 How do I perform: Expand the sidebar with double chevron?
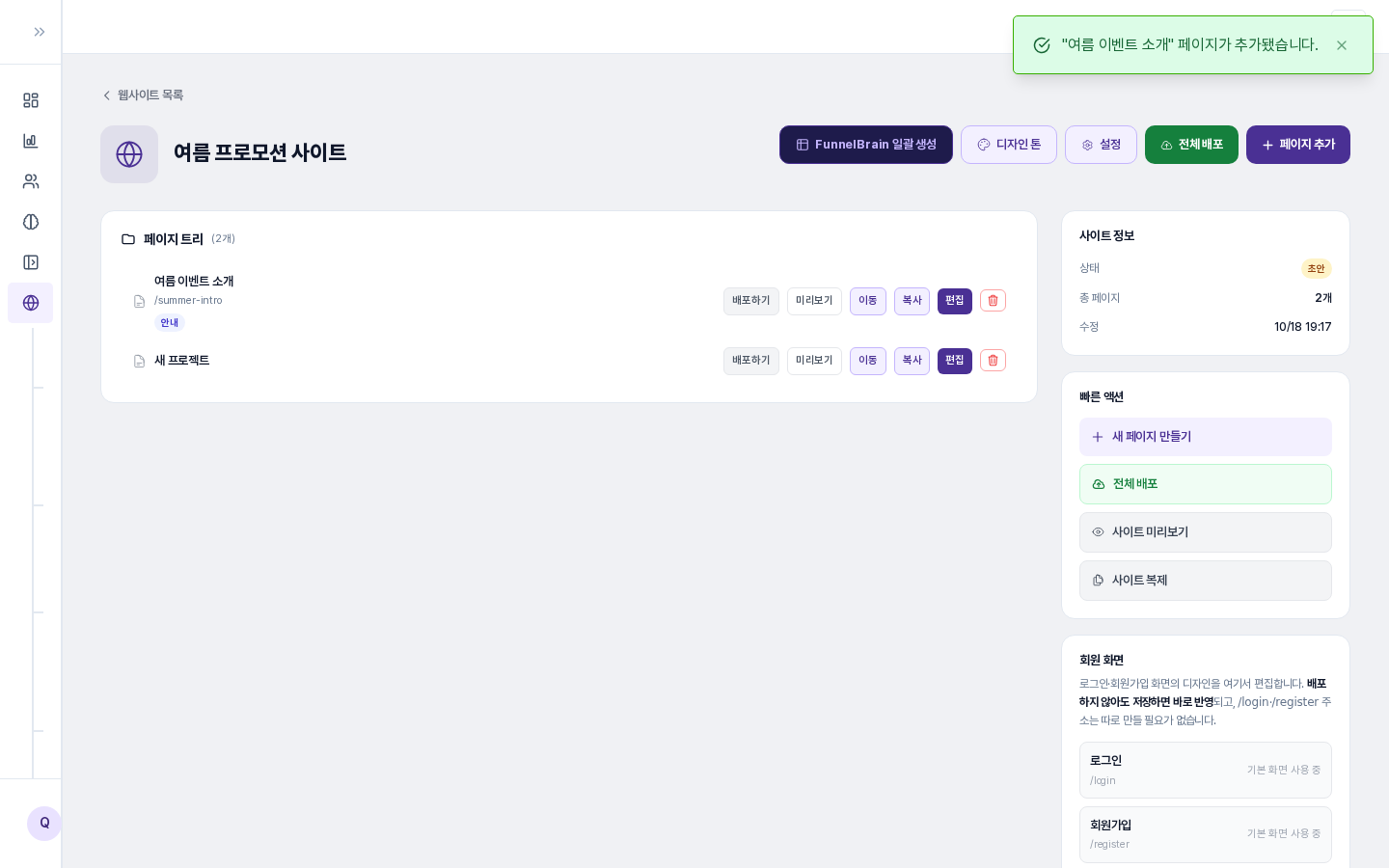pos(40,32)
